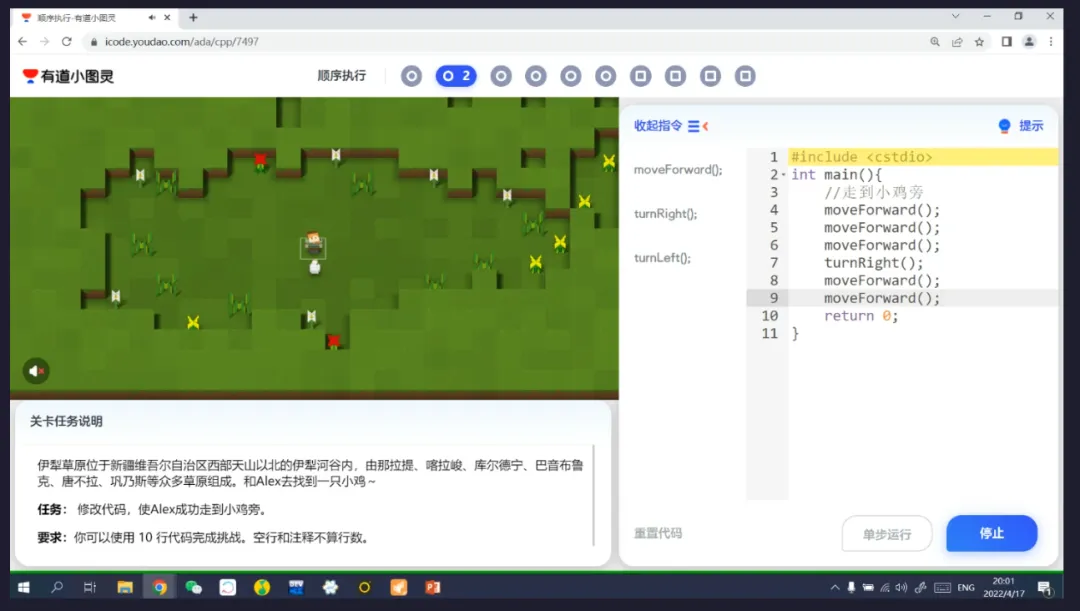Screen dimensions: 1080x611
Task: Open a new browser tab
Action: (x=193, y=18)
